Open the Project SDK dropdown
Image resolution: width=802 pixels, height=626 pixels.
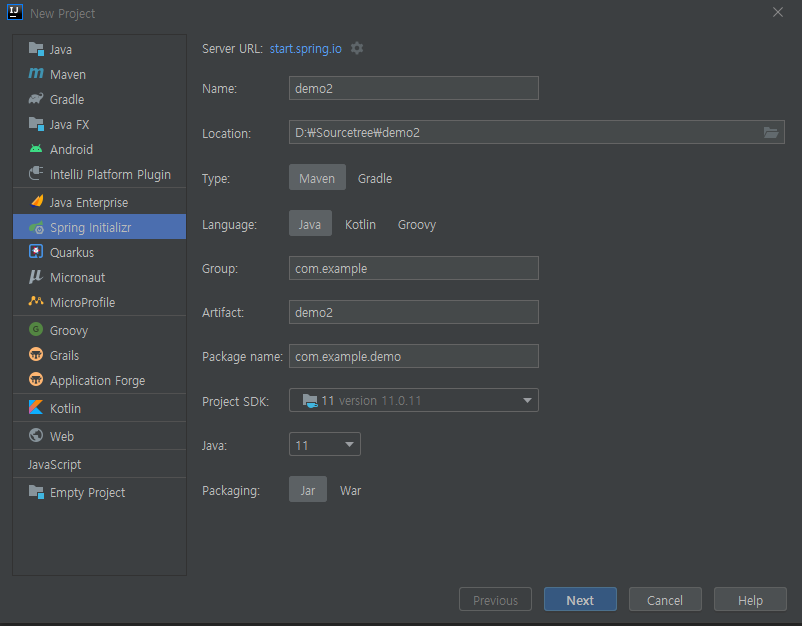pos(414,400)
